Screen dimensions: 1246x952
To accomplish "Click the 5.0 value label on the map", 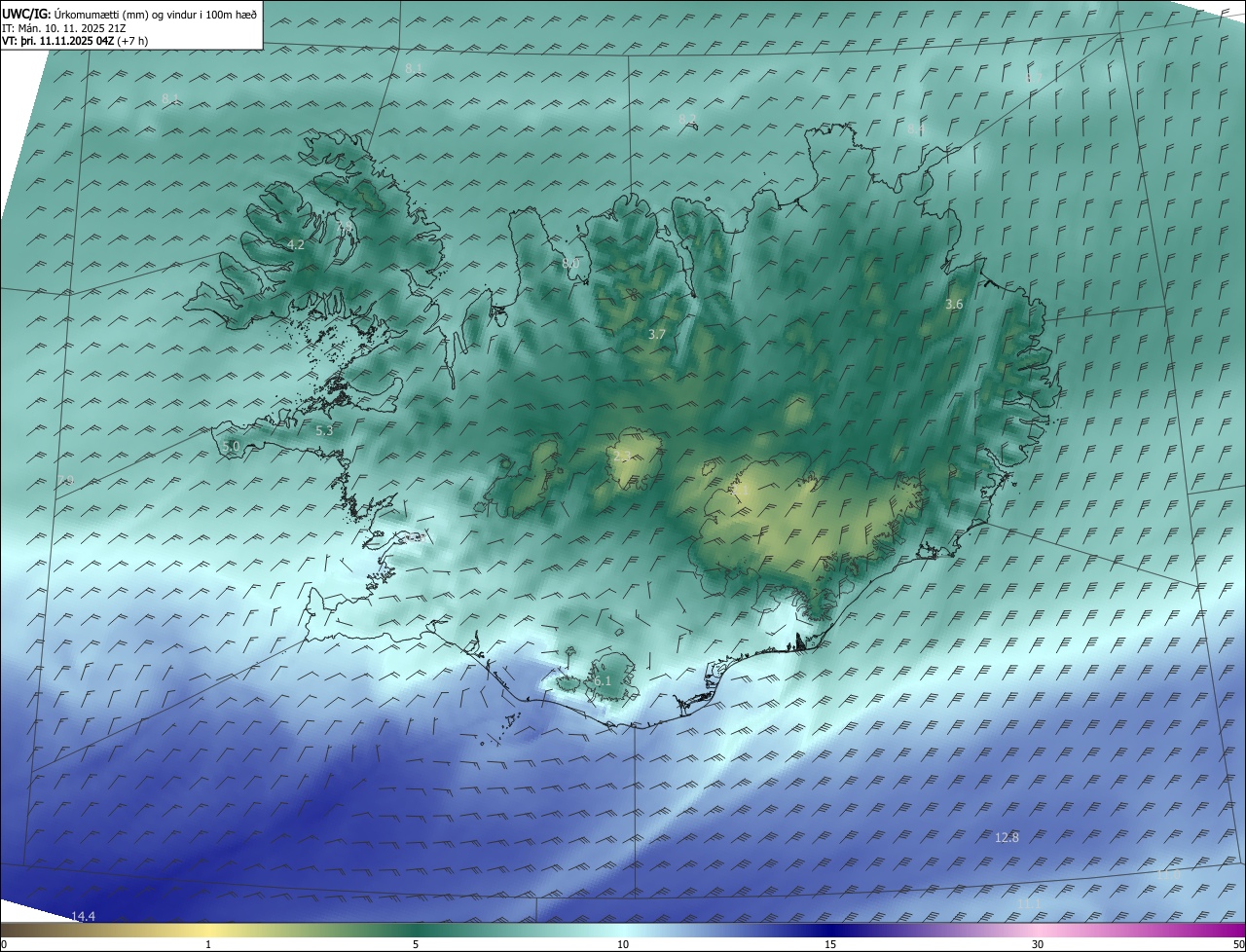I will pyautogui.click(x=231, y=447).
